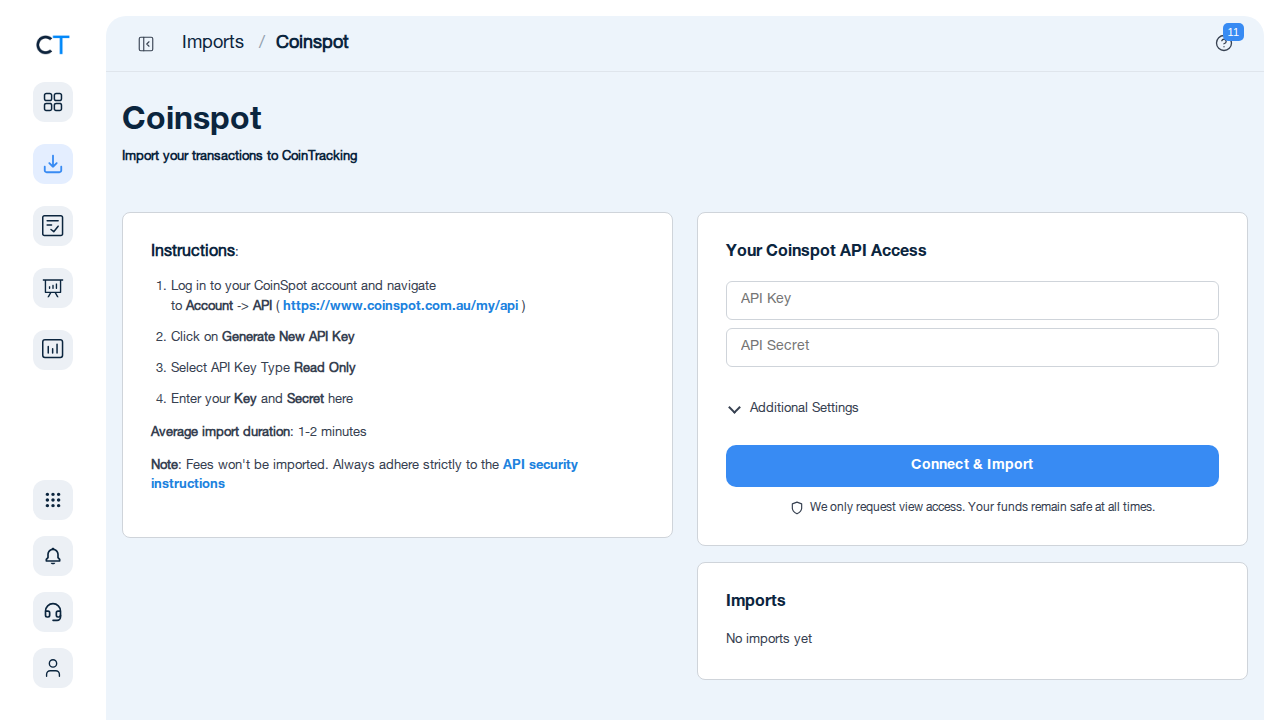Image resolution: width=1280 pixels, height=720 pixels.
Task: Click the 'Your Coinspot API Access' heading
Action: 826,250
